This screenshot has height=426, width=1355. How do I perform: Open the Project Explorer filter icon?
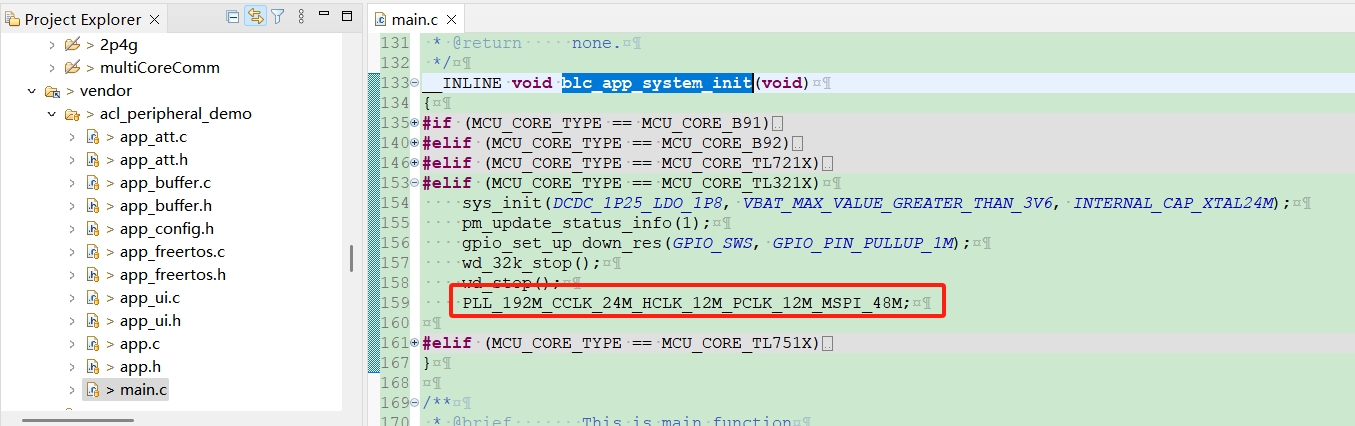[x=278, y=16]
